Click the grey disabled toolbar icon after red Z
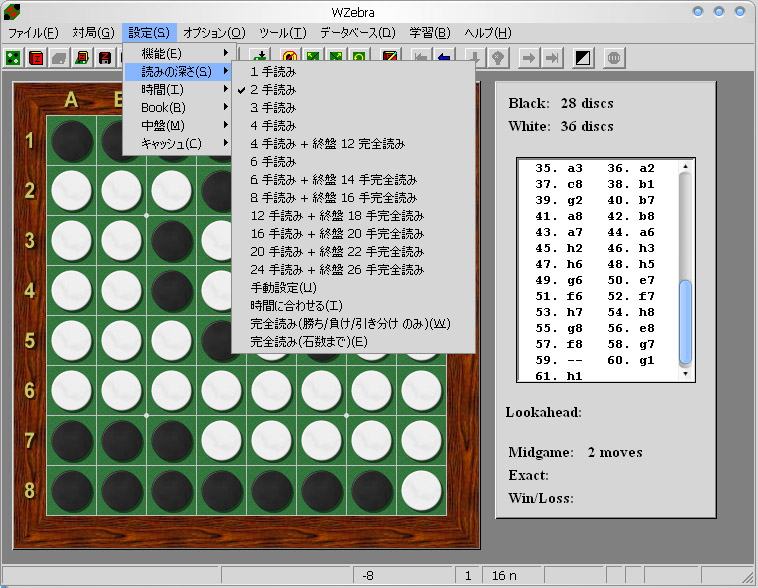 (59, 58)
